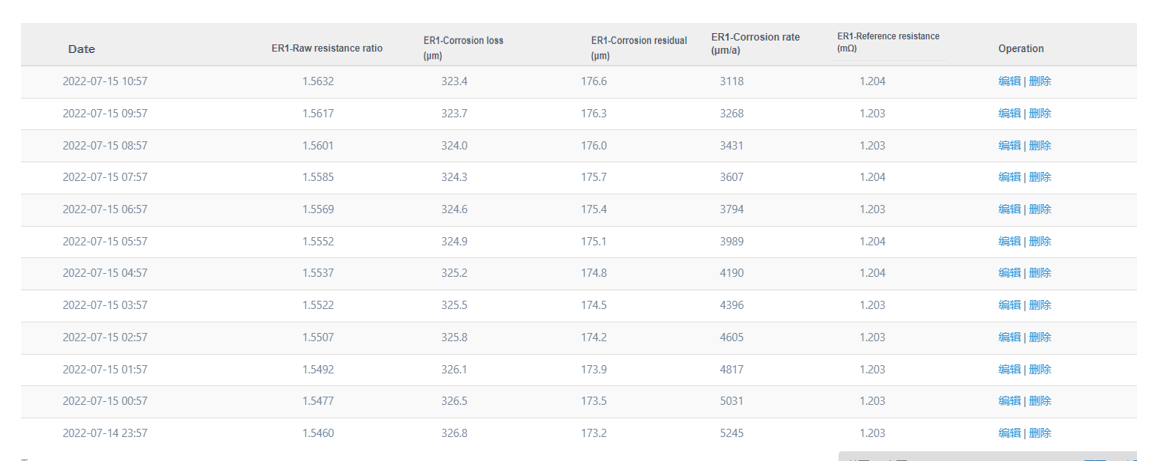Click 编辑 for the 2022-07-14 23:57 row
This screenshot has width=1155, height=466.
click(x=1009, y=433)
